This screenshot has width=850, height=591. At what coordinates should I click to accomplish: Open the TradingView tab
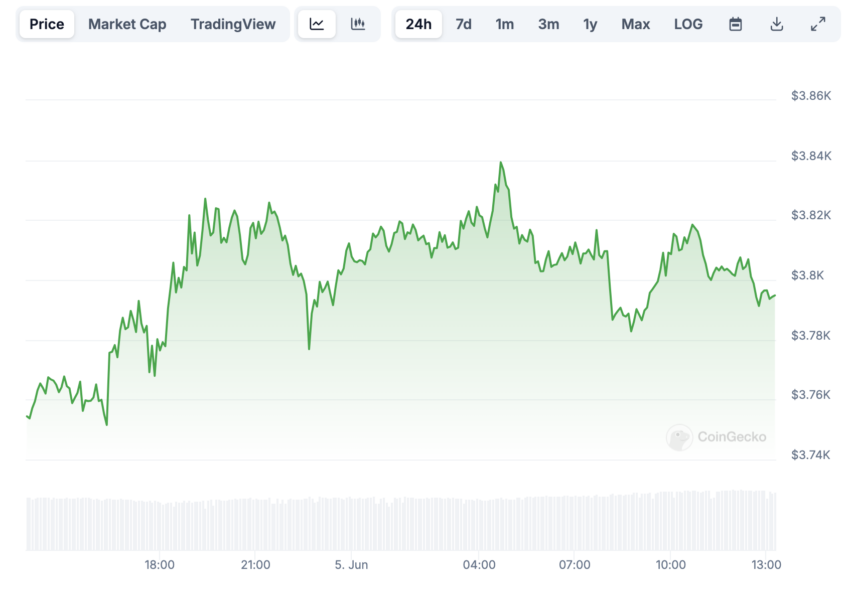(x=233, y=24)
